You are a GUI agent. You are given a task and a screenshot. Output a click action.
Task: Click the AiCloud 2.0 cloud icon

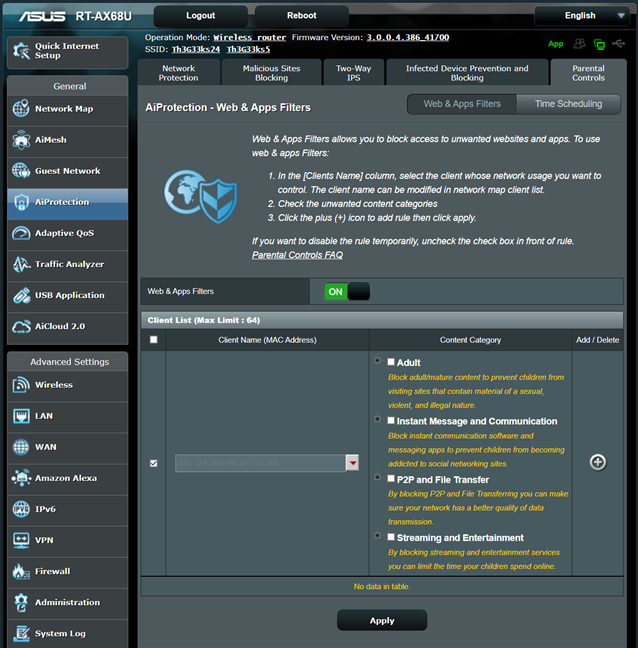(21, 326)
